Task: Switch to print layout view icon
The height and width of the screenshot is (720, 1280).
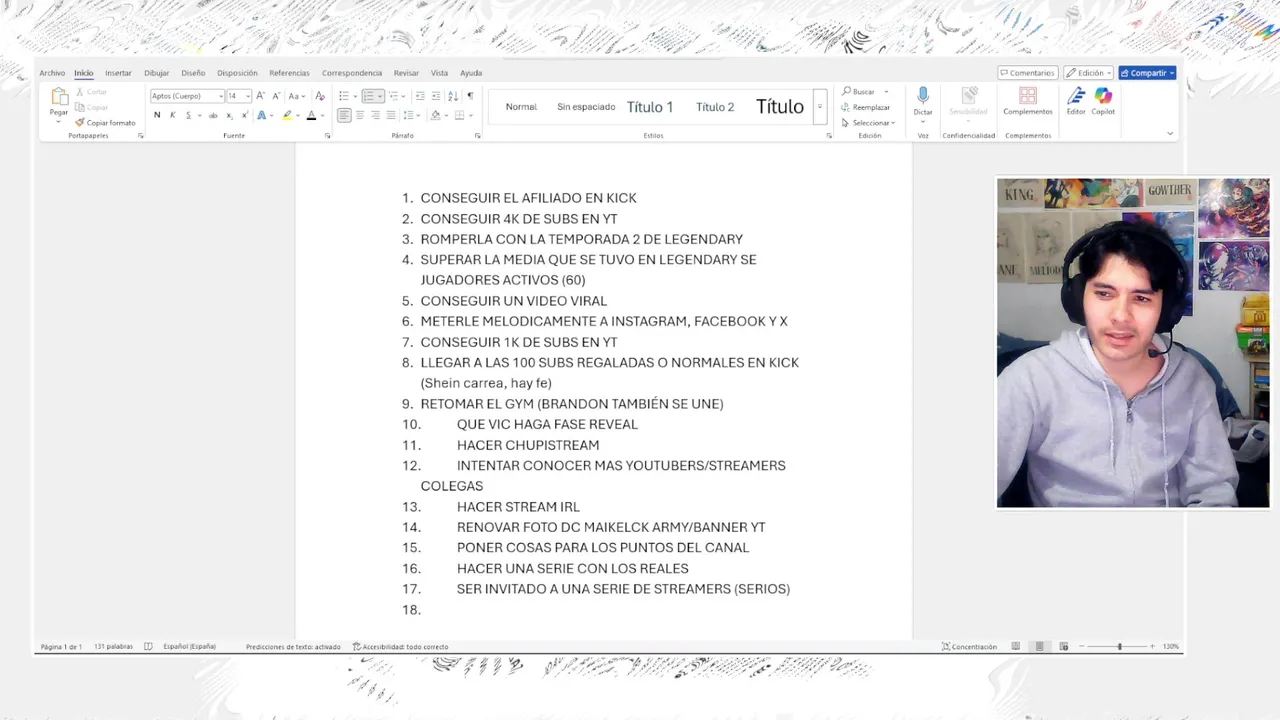Action: [1040, 647]
